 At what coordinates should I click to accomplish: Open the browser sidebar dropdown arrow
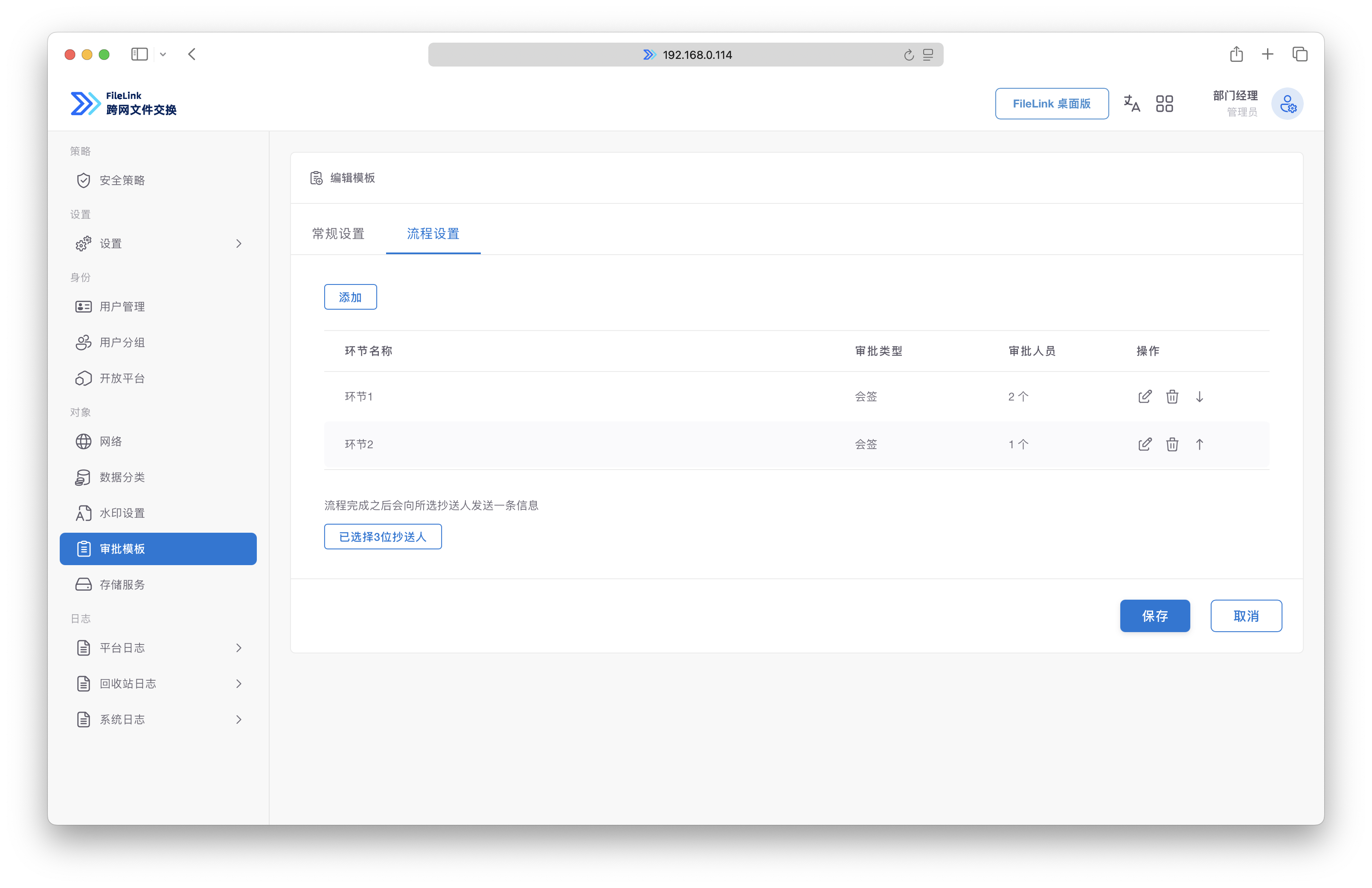163,54
